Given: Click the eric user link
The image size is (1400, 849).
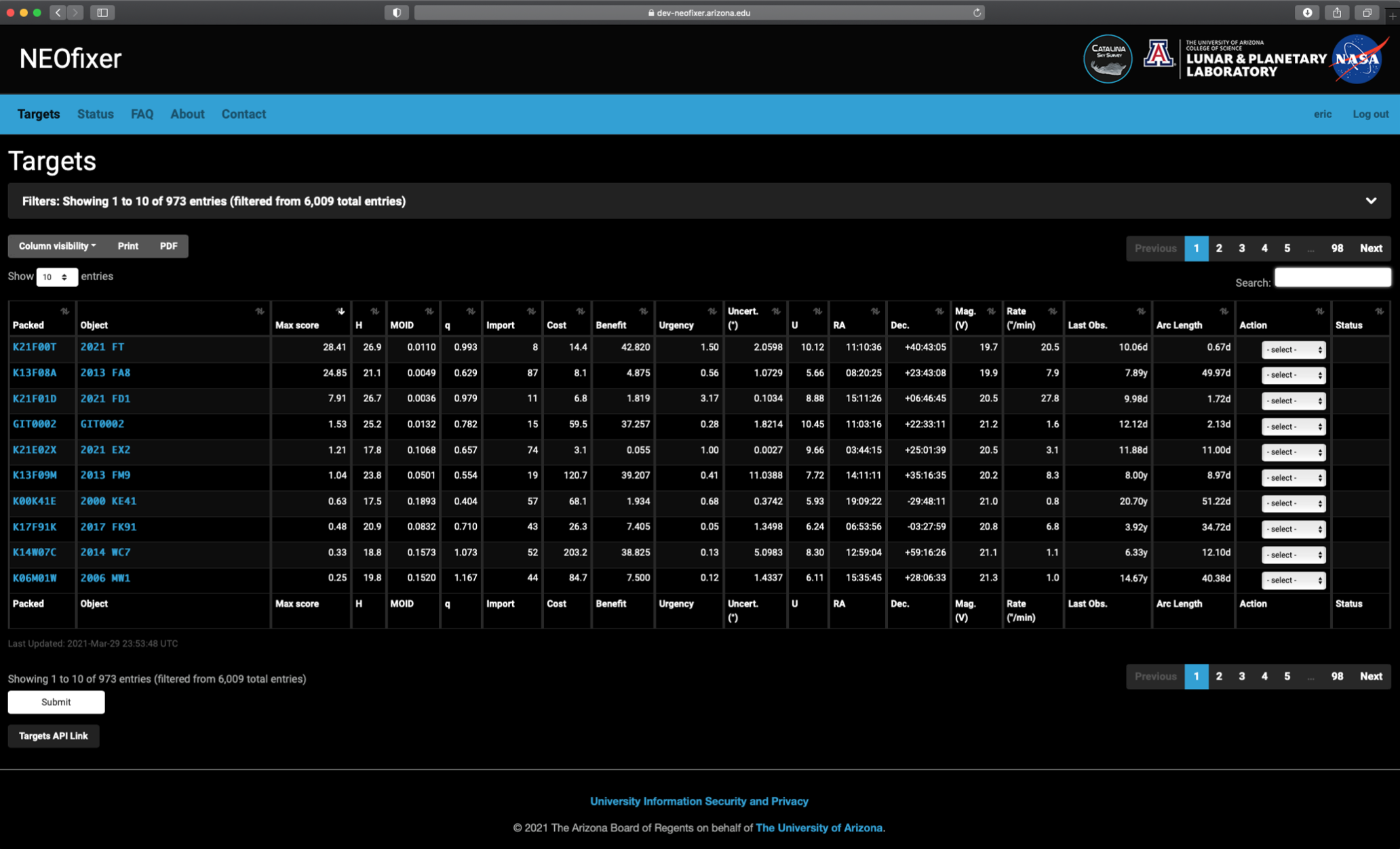Looking at the screenshot, I should 1322,114.
